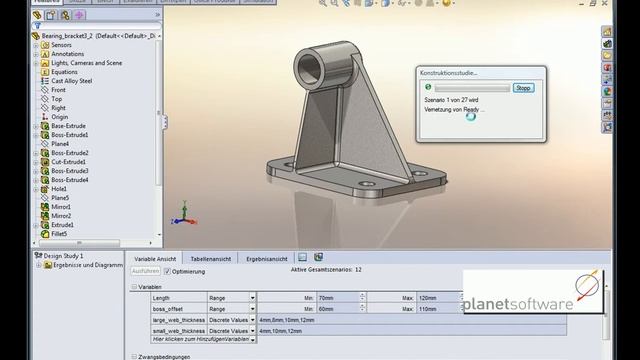This screenshot has height=360, width=640.
Task: Open the Design Library task pane icon
Action: tap(607, 44)
